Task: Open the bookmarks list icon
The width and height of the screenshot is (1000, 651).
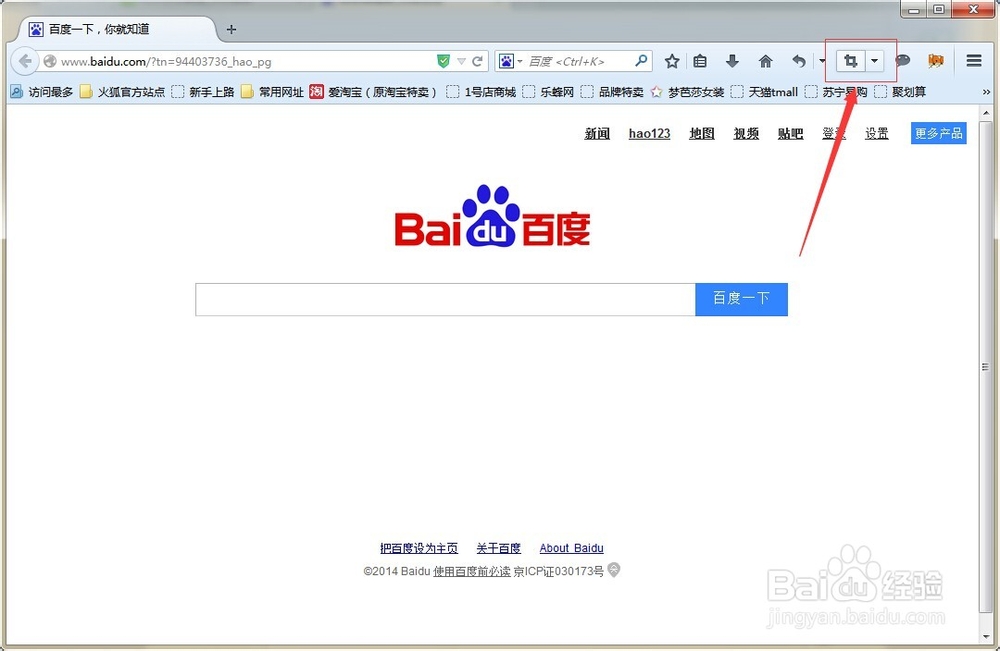Action: pos(700,61)
